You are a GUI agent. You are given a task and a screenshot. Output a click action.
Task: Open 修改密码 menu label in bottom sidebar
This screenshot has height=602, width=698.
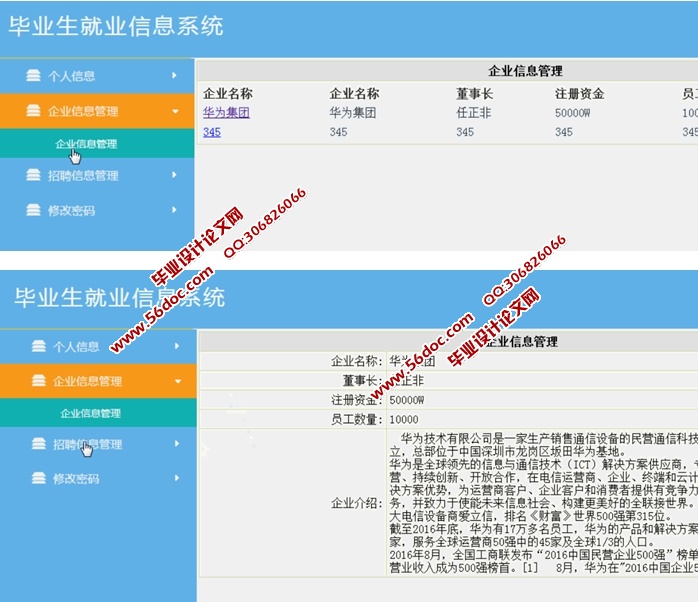pyautogui.click(x=76, y=479)
